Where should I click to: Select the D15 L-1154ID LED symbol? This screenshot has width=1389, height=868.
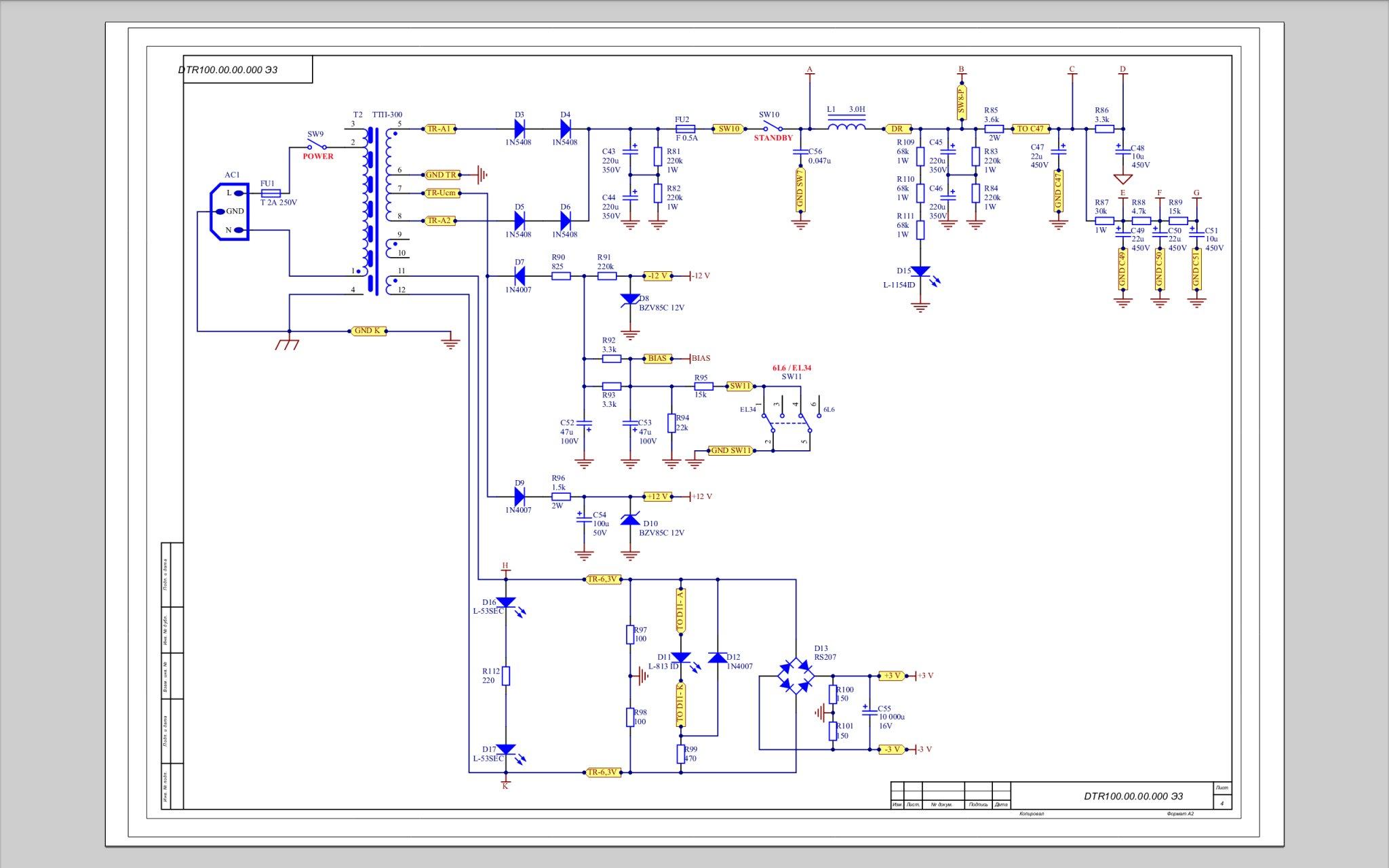(x=920, y=271)
